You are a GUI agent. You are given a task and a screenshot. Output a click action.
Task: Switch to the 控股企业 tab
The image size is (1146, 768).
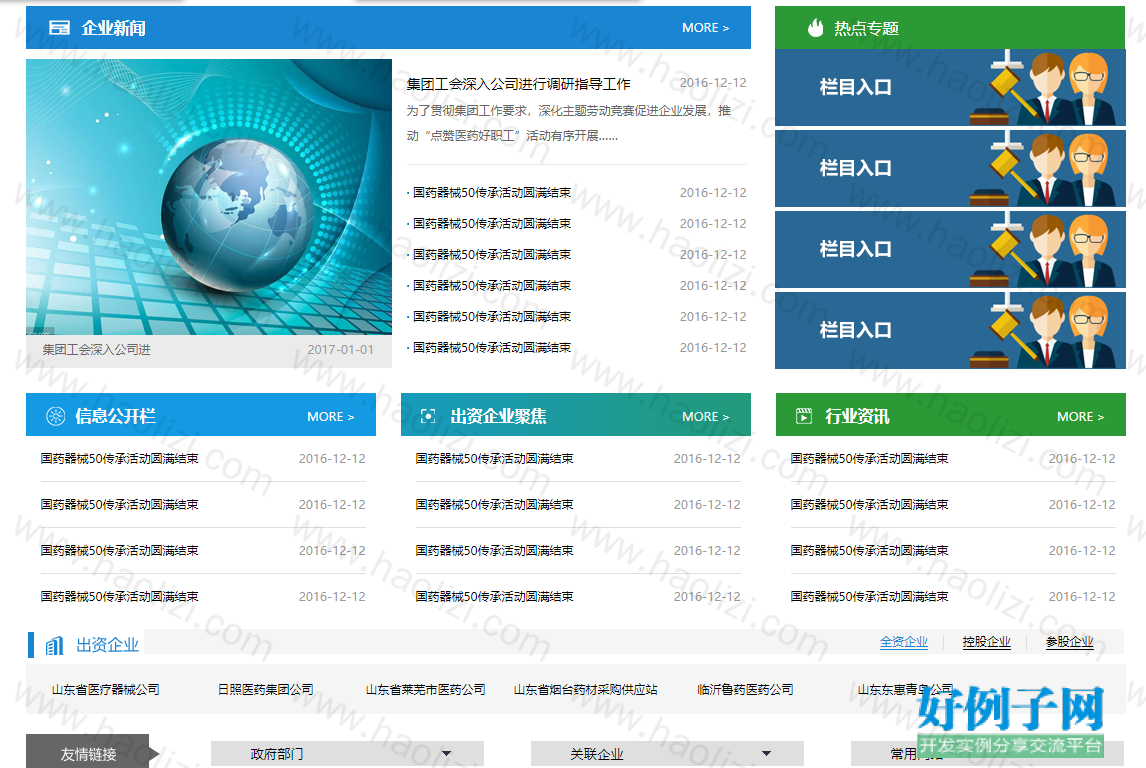[x=986, y=642]
